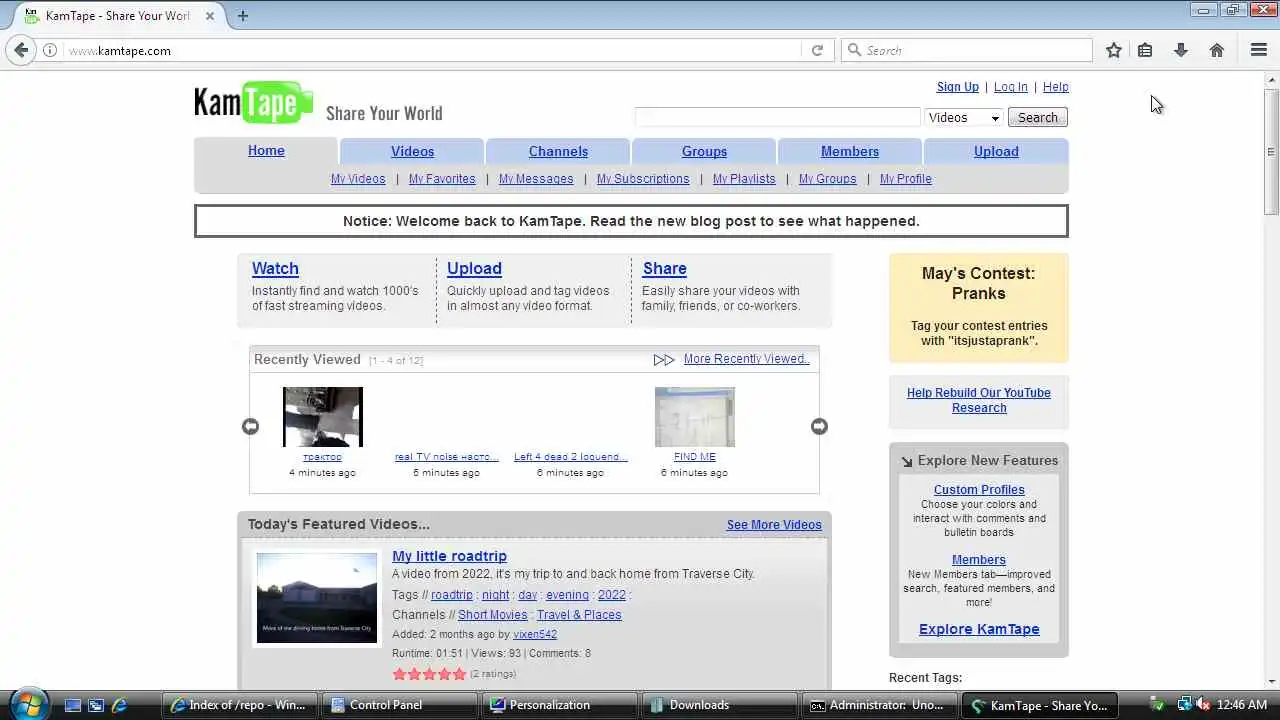The width and height of the screenshot is (1280, 720).
Task: Go to the browser home page icon
Action: pyautogui.click(x=1217, y=50)
